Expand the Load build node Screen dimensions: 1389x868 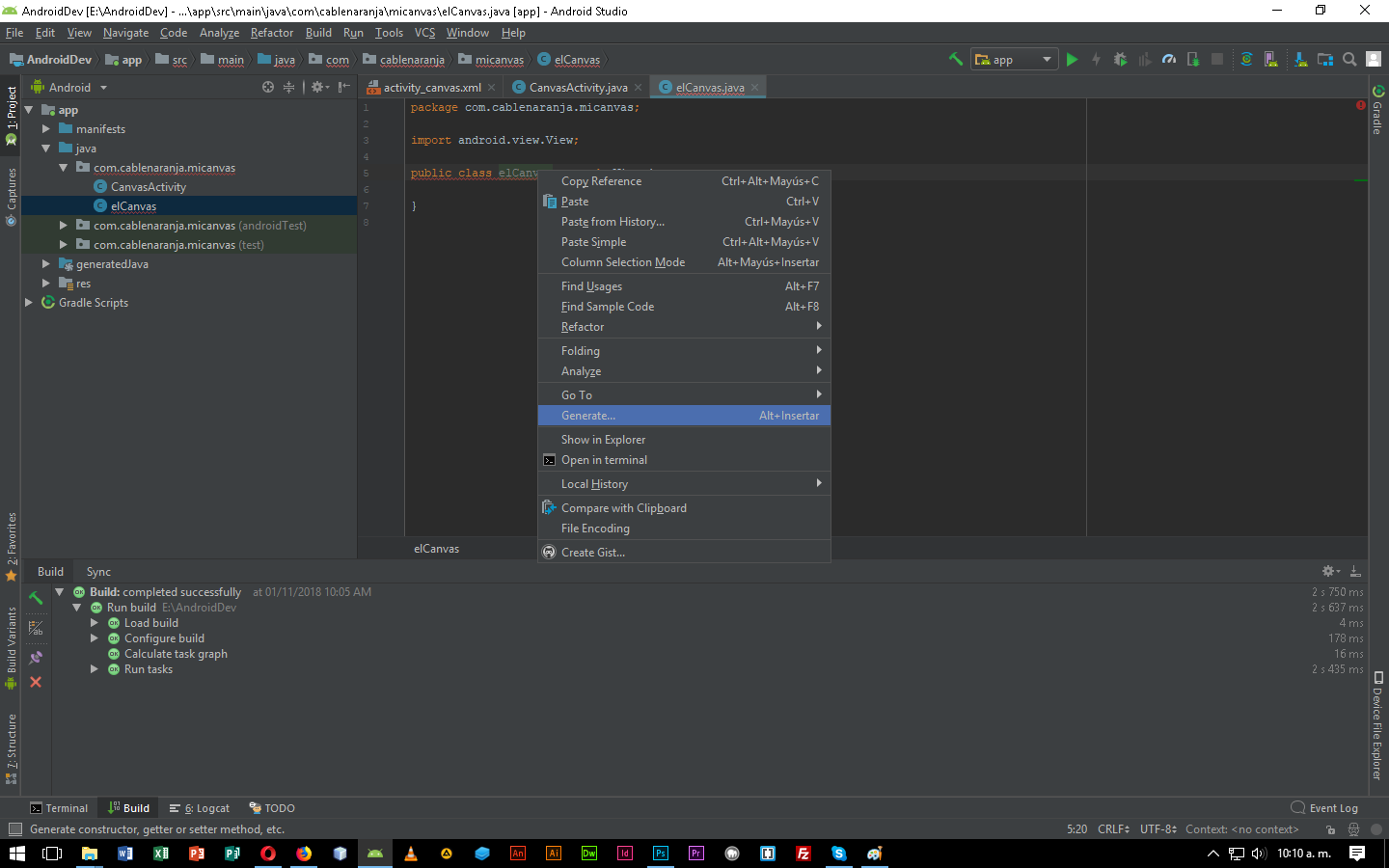(95, 623)
